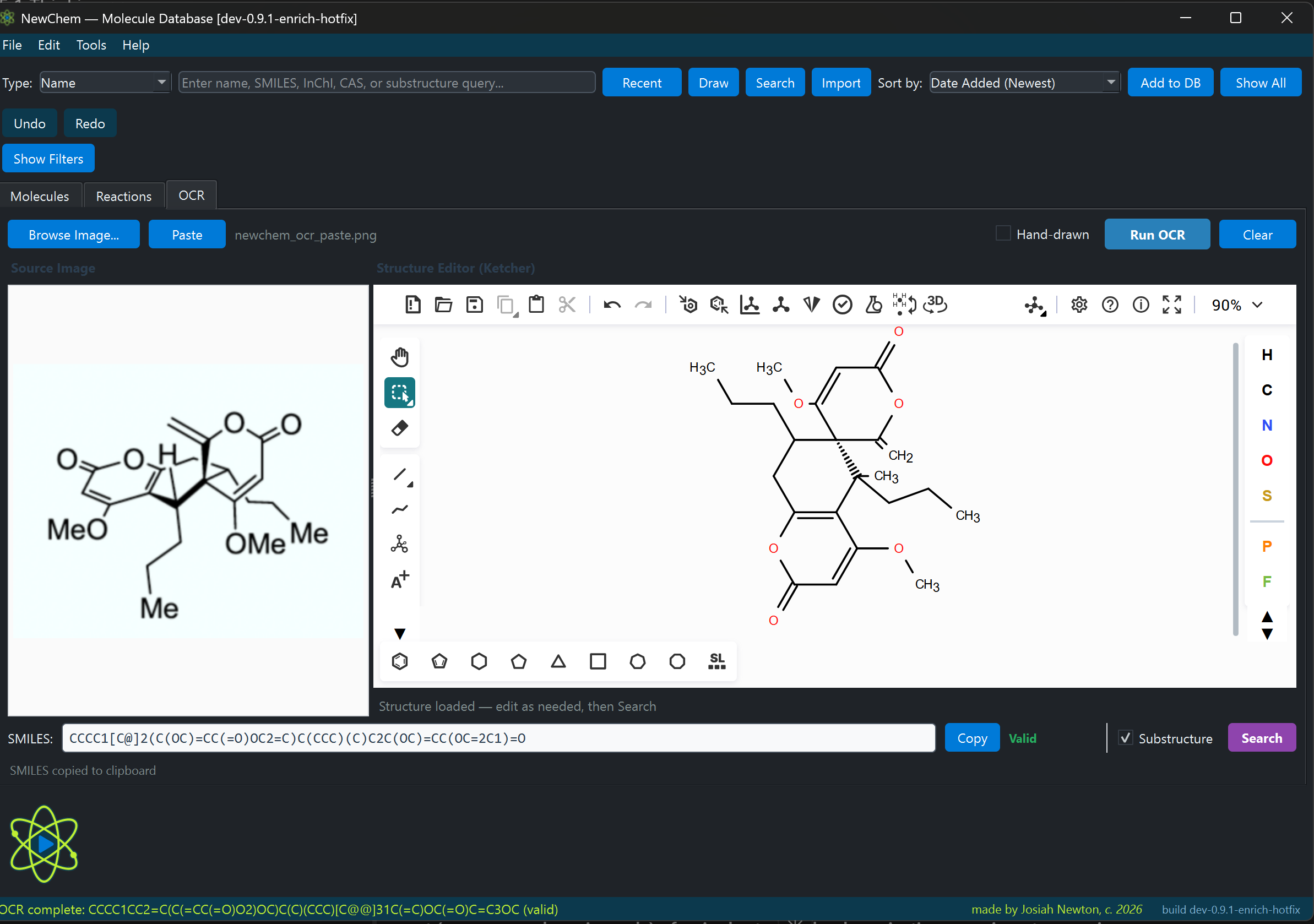Copy the SMILES string to clipboard
The width and height of the screenshot is (1314, 924).
971,737
